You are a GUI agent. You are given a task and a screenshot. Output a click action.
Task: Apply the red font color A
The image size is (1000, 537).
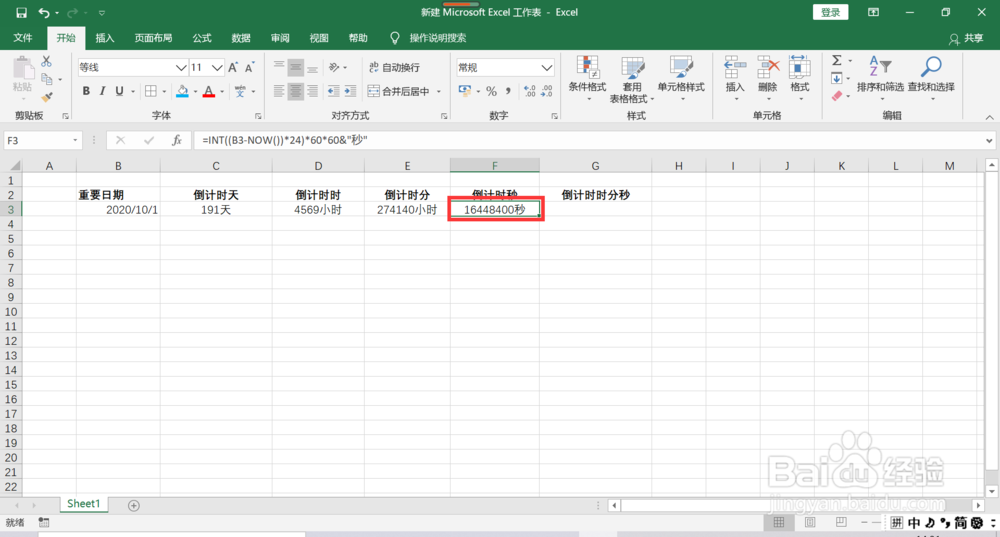[x=209, y=91]
